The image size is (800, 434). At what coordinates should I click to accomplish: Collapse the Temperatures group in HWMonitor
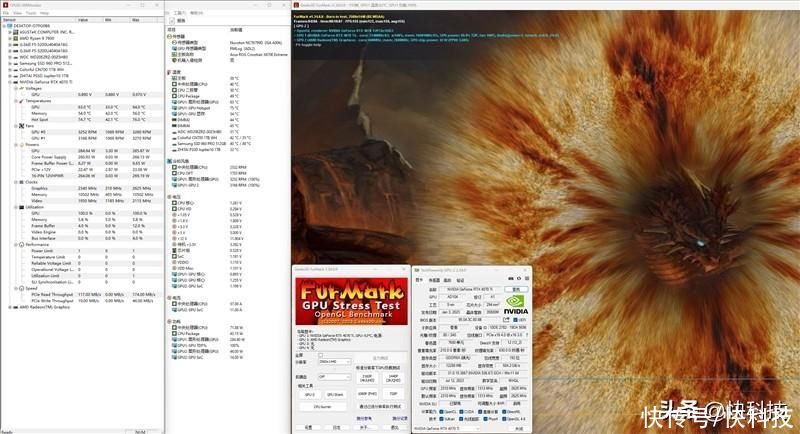click(x=16, y=101)
